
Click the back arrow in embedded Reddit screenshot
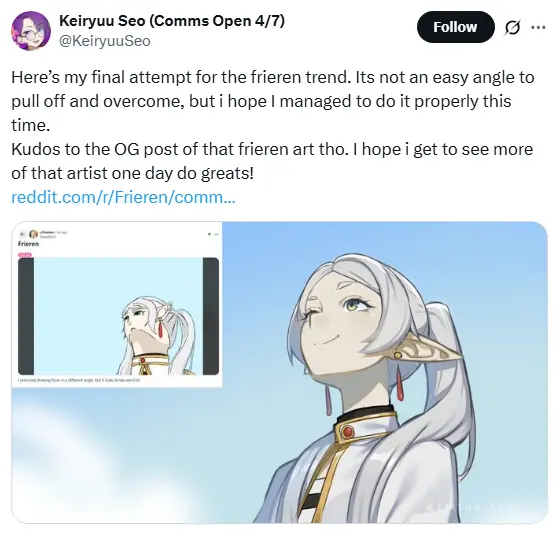pyautogui.click(x=22, y=234)
